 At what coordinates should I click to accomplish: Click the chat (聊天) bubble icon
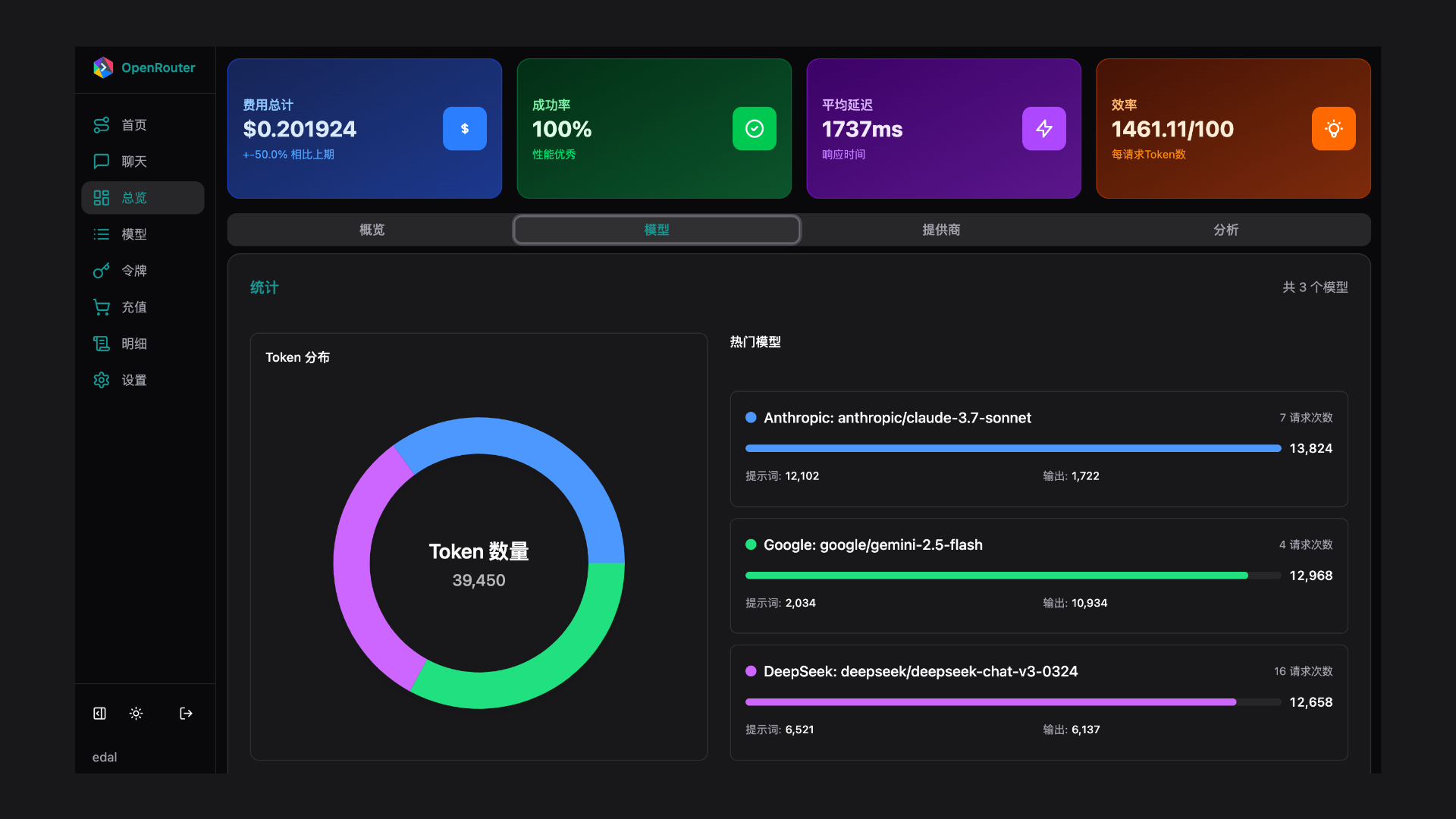(x=102, y=162)
